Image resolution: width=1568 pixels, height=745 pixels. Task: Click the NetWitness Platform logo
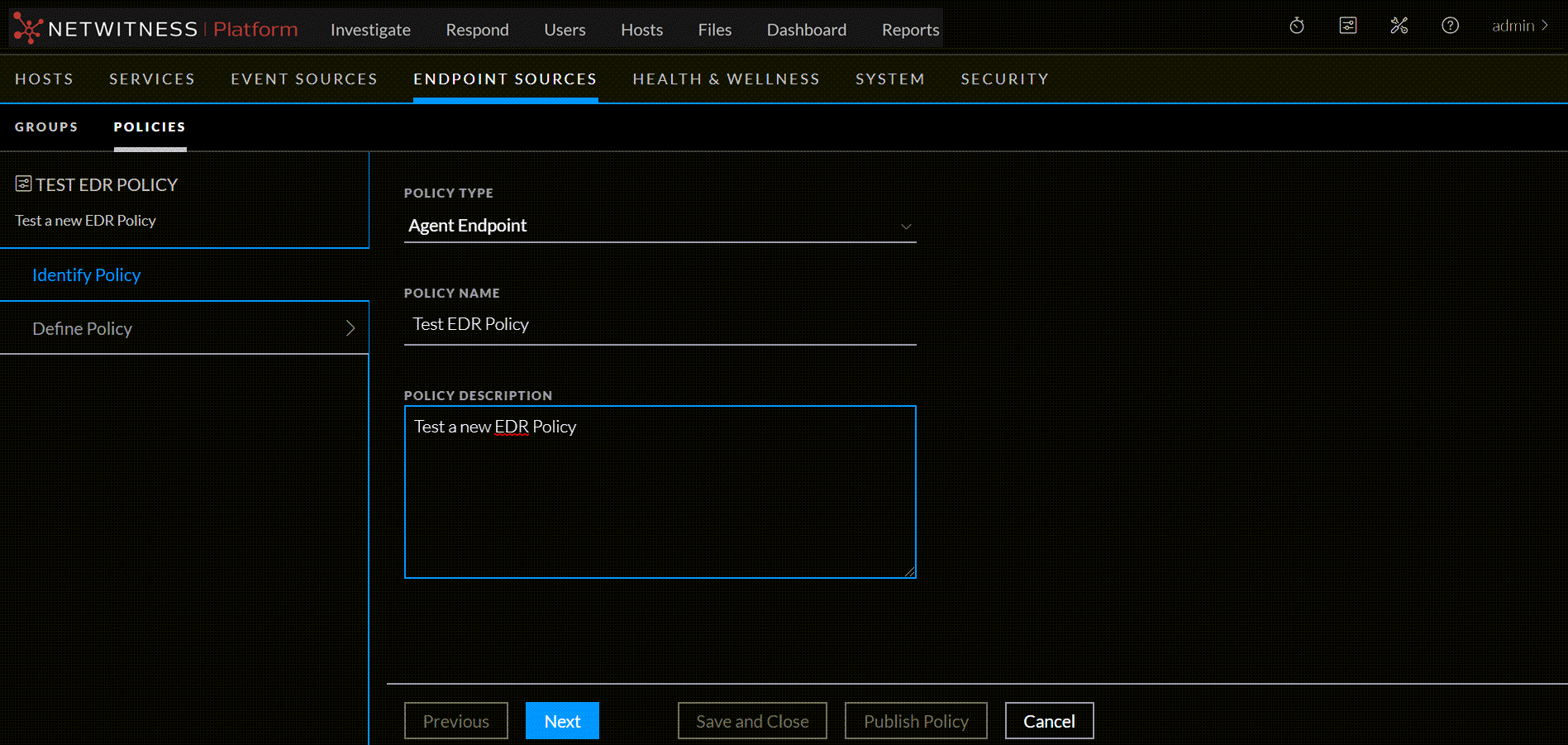pos(155,29)
